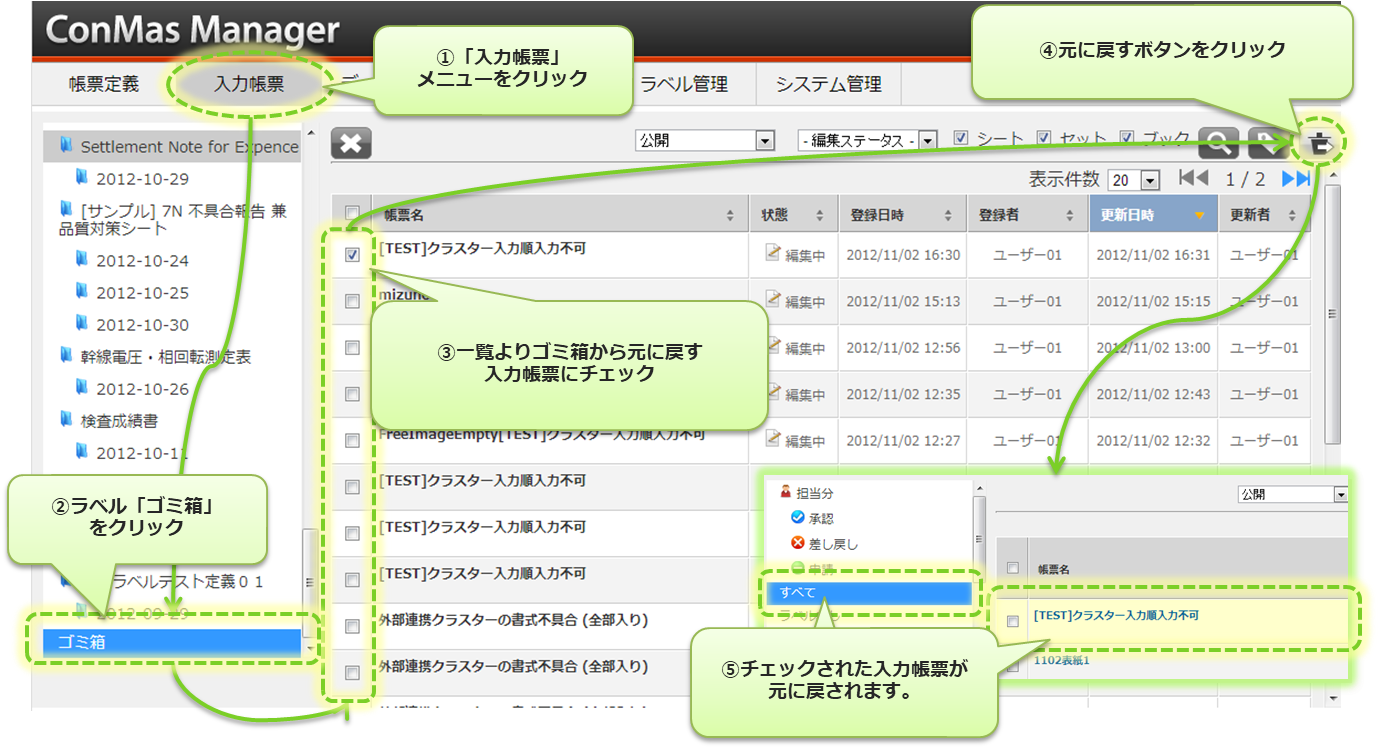The width and height of the screenshot is (1379, 748).
Task: Click the restore from trash icon
Action: coord(1319,144)
